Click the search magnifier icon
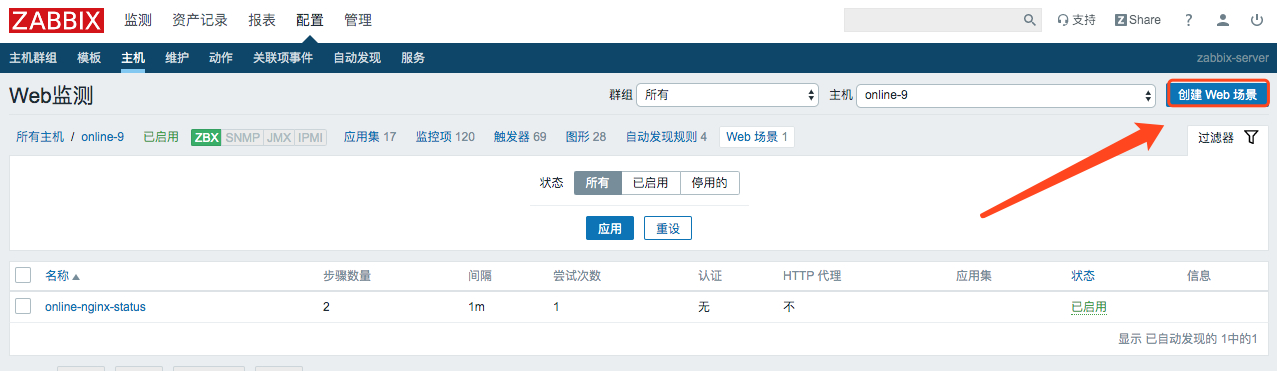1277x371 pixels. click(1030, 20)
